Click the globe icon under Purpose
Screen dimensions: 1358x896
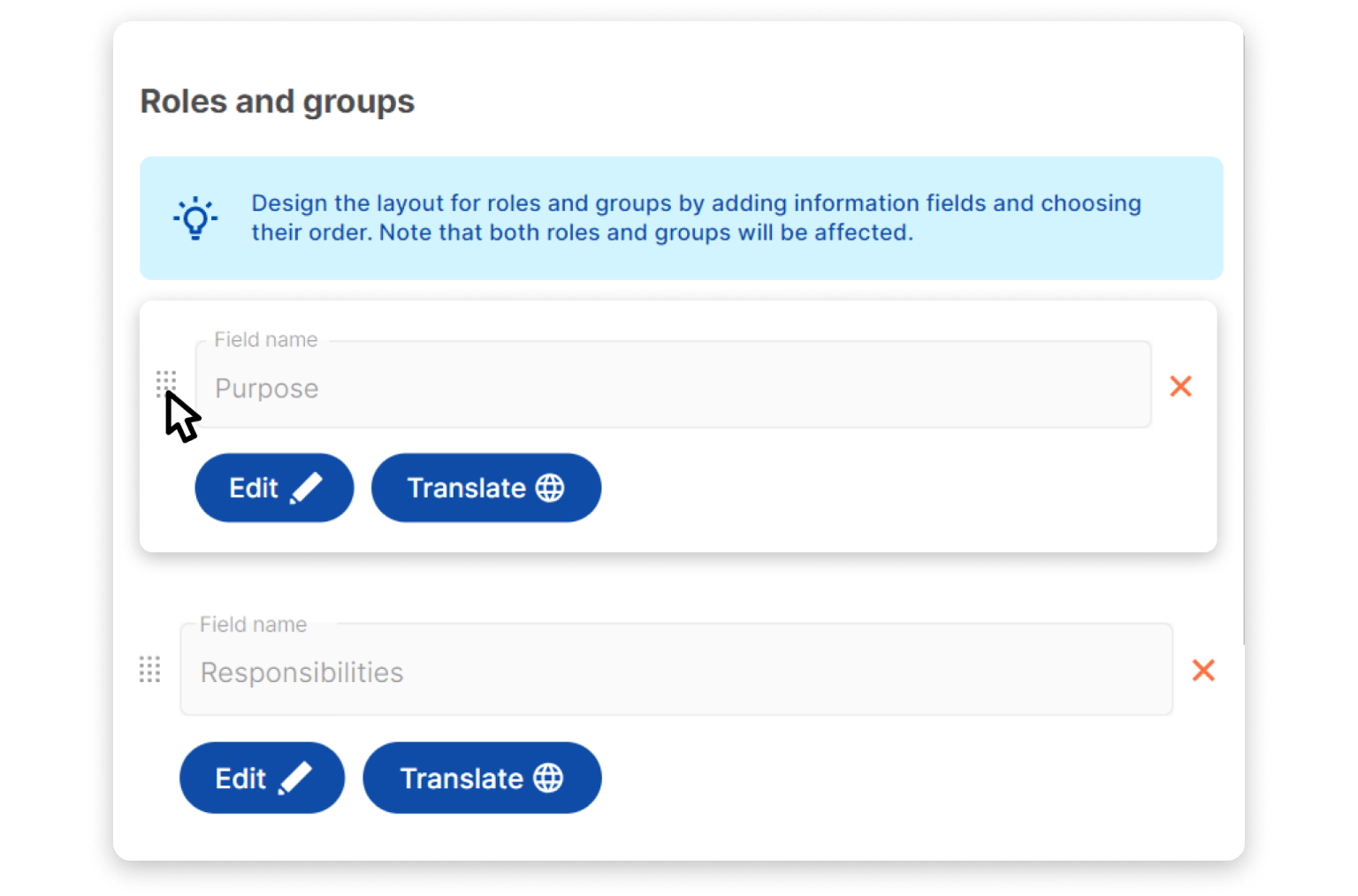[550, 488]
